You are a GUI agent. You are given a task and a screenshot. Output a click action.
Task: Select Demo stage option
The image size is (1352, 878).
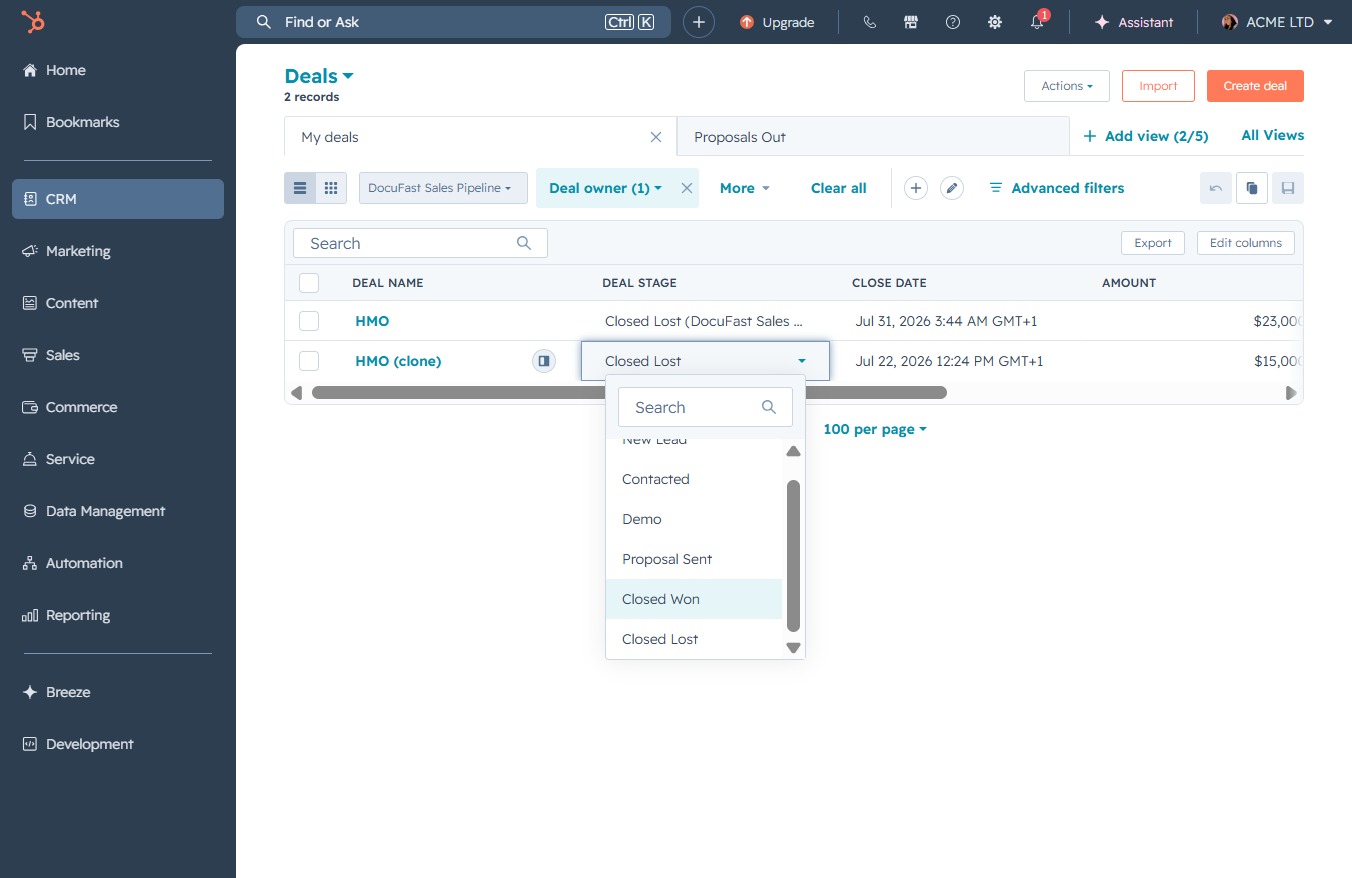click(694, 519)
